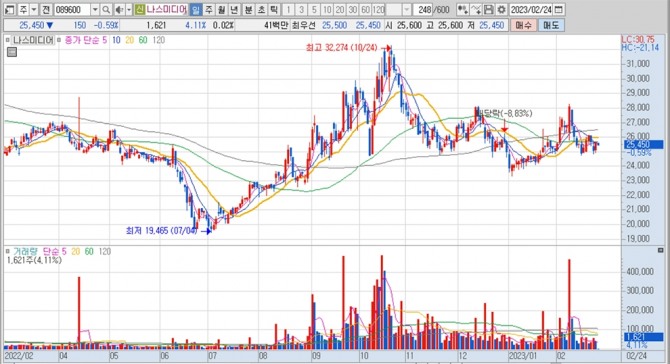Image resolution: width=670 pixels, height=364 pixels.
Task: Toggle the 나스미디어 price legend marker
Action: click(x=7, y=40)
